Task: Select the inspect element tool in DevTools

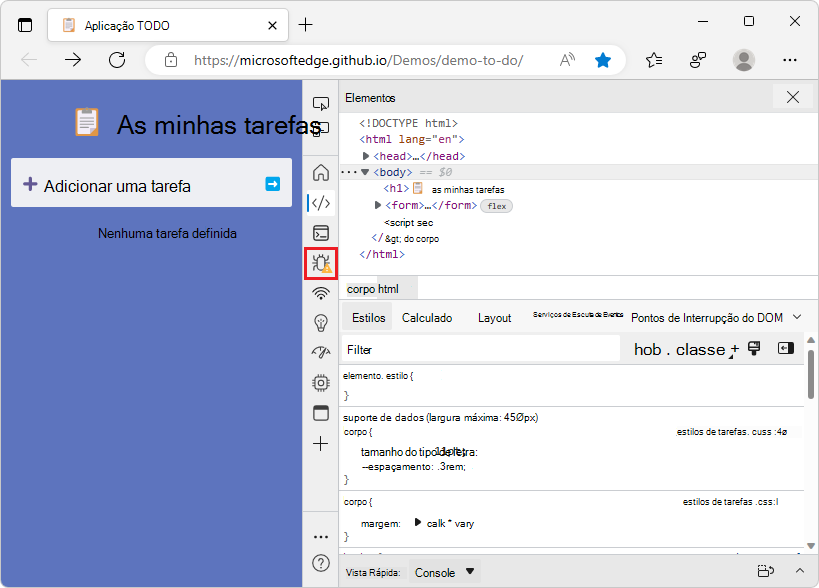Action: (x=320, y=101)
